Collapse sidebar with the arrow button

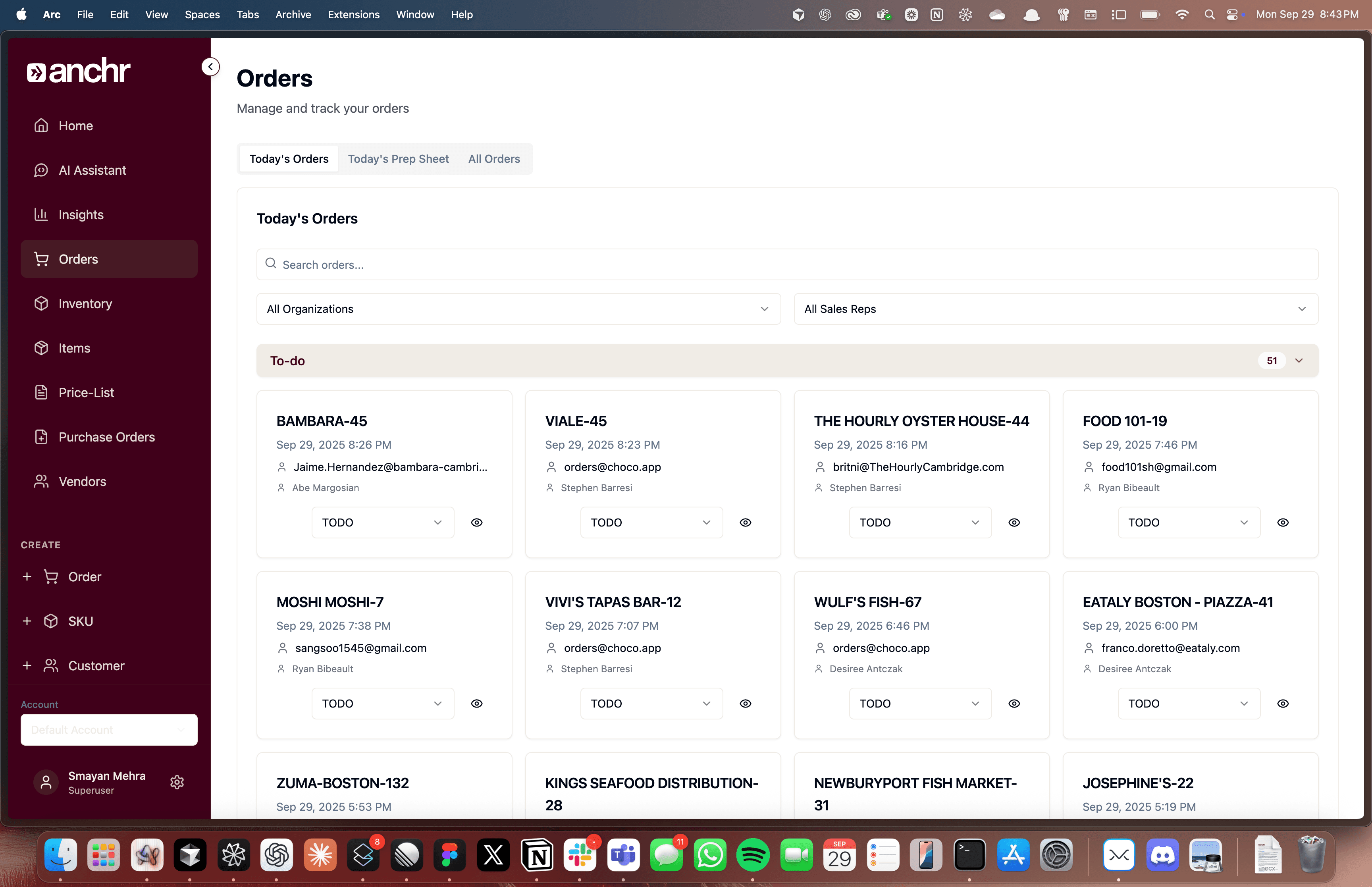(211, 67)
